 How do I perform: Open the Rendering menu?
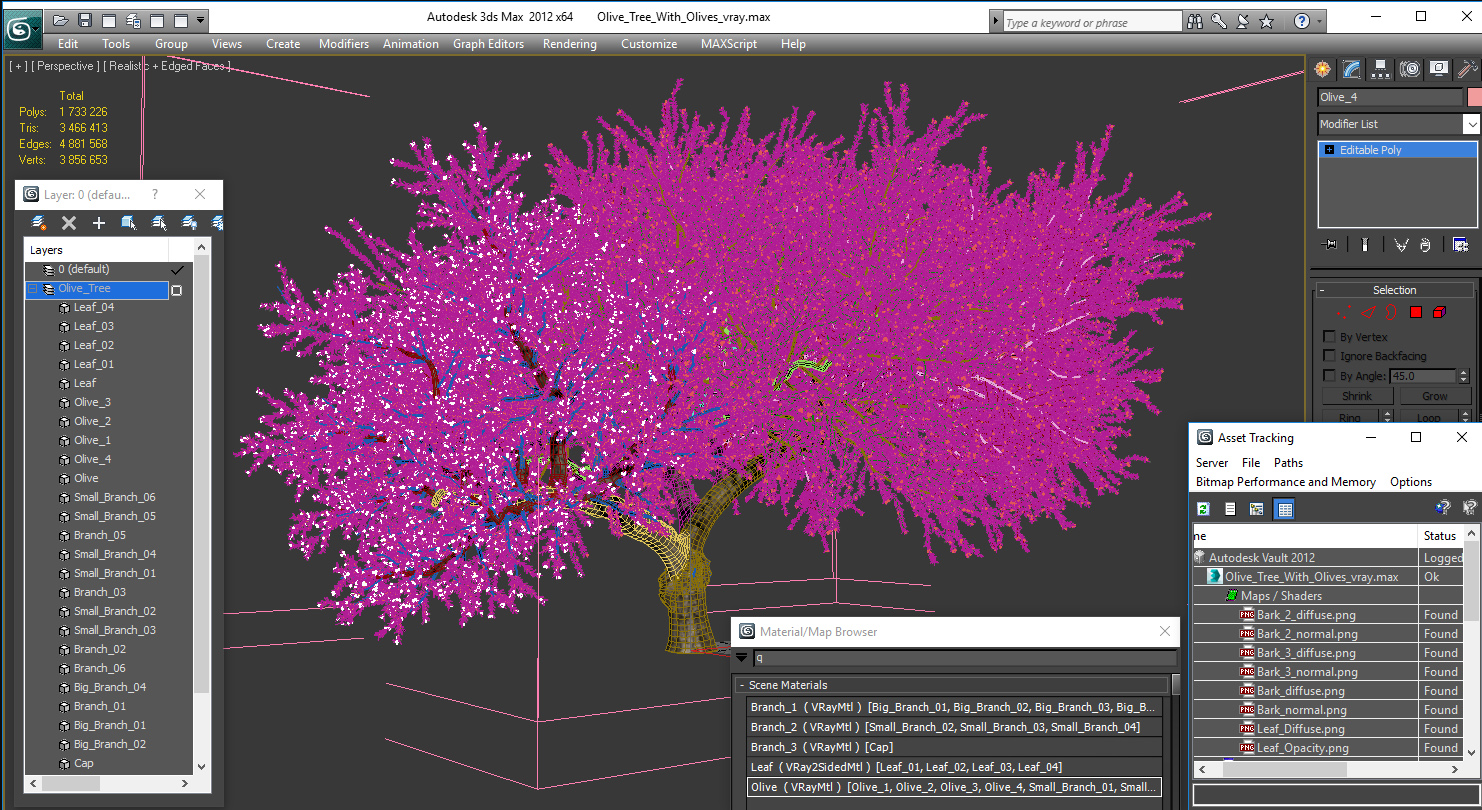570,44
